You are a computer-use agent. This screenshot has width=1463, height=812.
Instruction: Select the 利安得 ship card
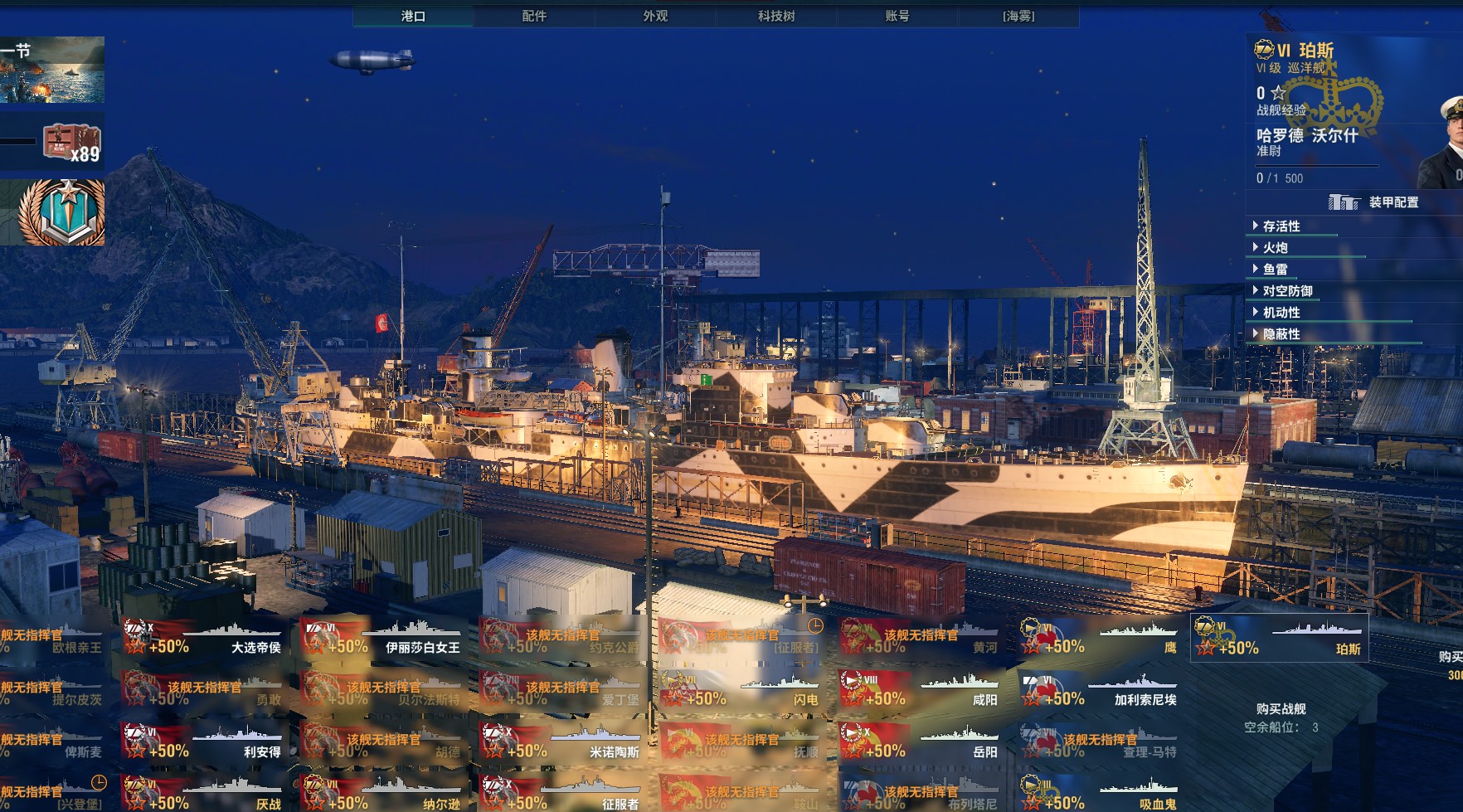[202, 741]
